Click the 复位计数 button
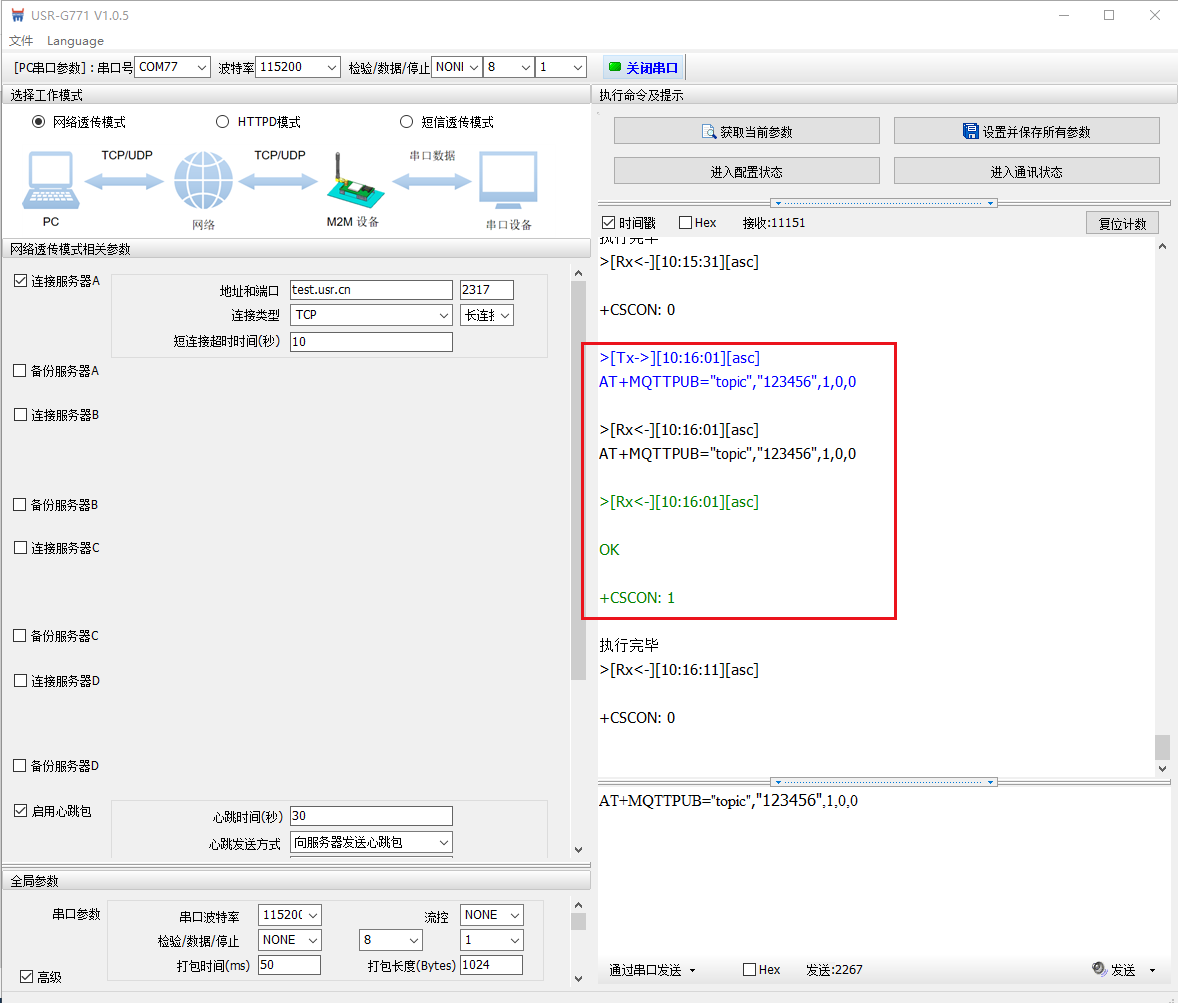The height and width of the screenshot is (1003, 1178). pyautogui.click(x=1121, y=223)
